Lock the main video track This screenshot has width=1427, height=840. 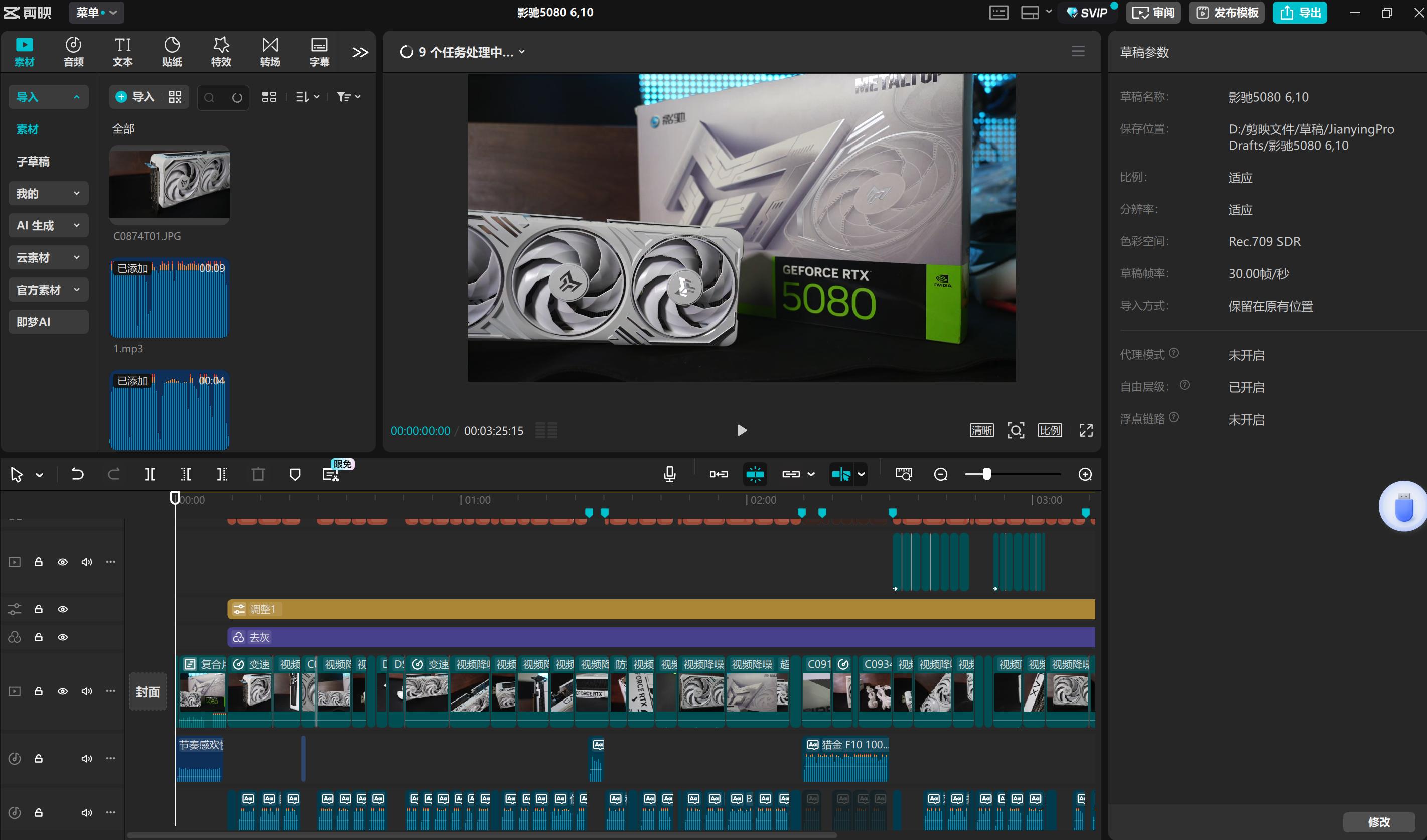click(39, 691)
